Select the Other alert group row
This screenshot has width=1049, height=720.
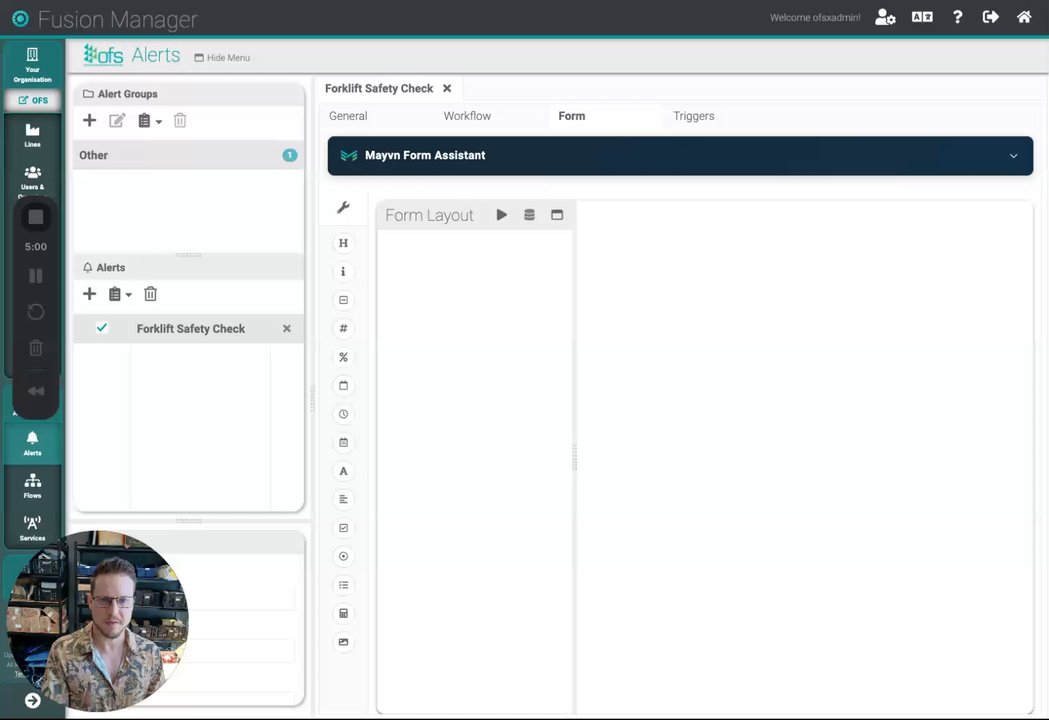[189, 155]
